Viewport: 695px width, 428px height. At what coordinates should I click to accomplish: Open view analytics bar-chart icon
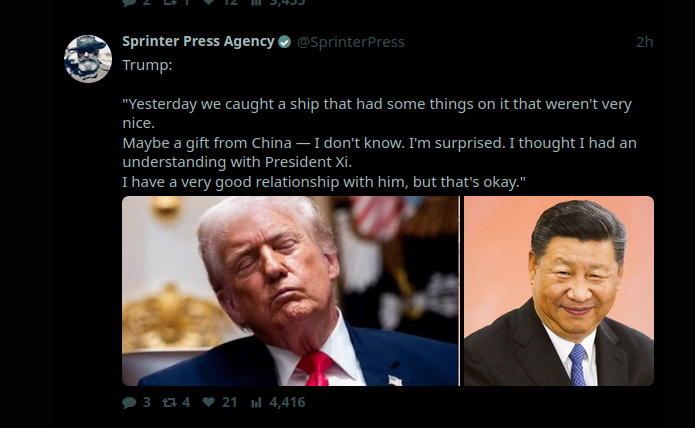click(x=256, y=402)
